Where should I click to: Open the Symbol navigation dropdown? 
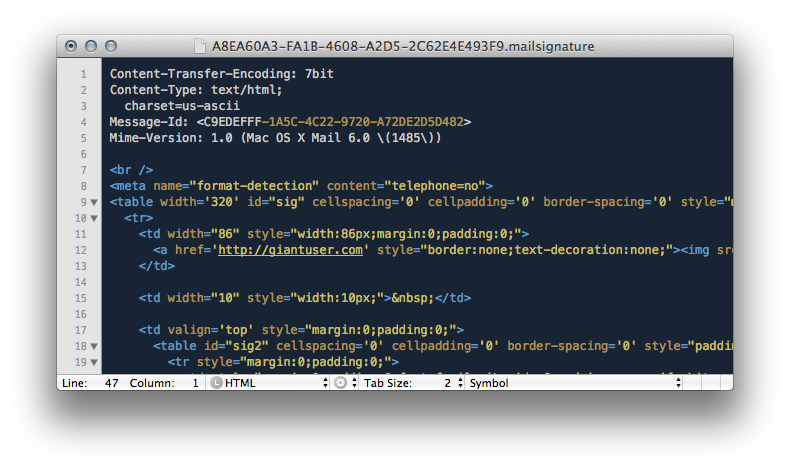(575, 383)
